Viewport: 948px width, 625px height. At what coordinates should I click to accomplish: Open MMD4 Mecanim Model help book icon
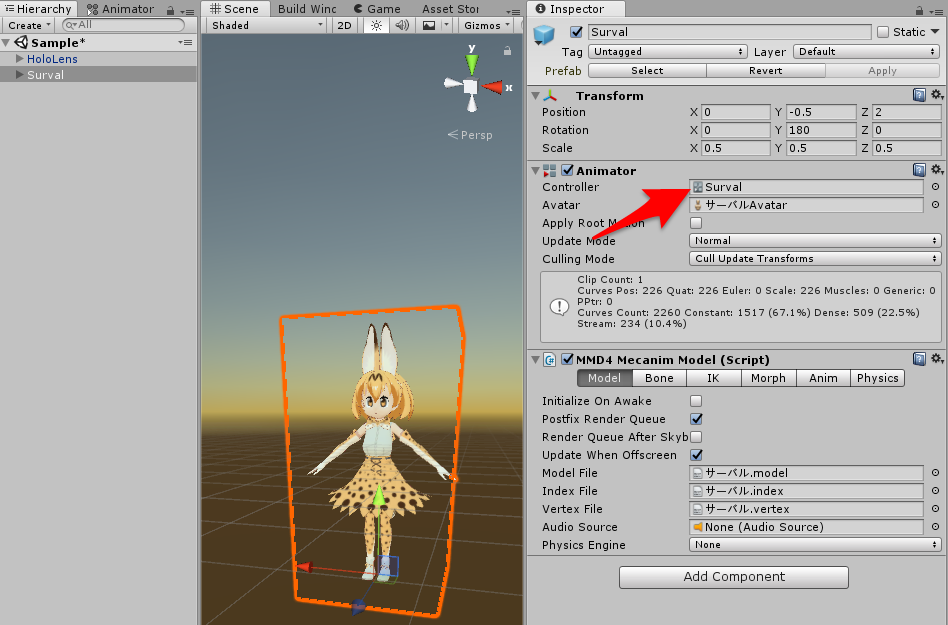(x=919, y=359)
